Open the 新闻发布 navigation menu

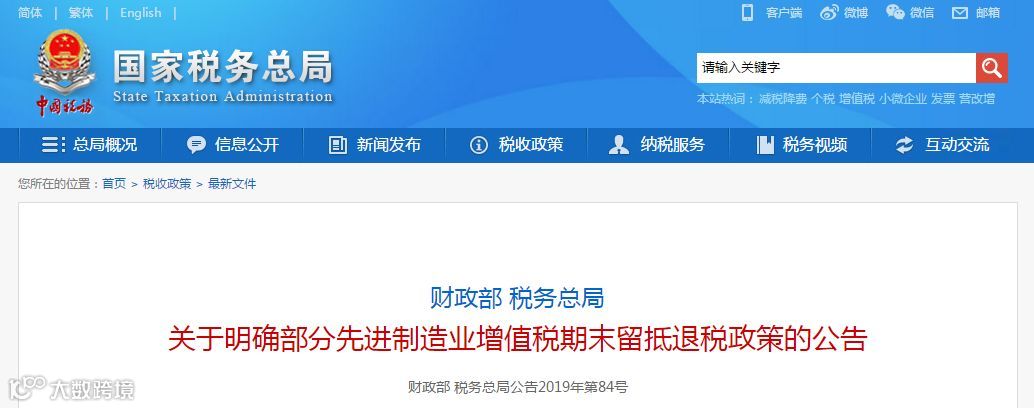tap(375, 145)
